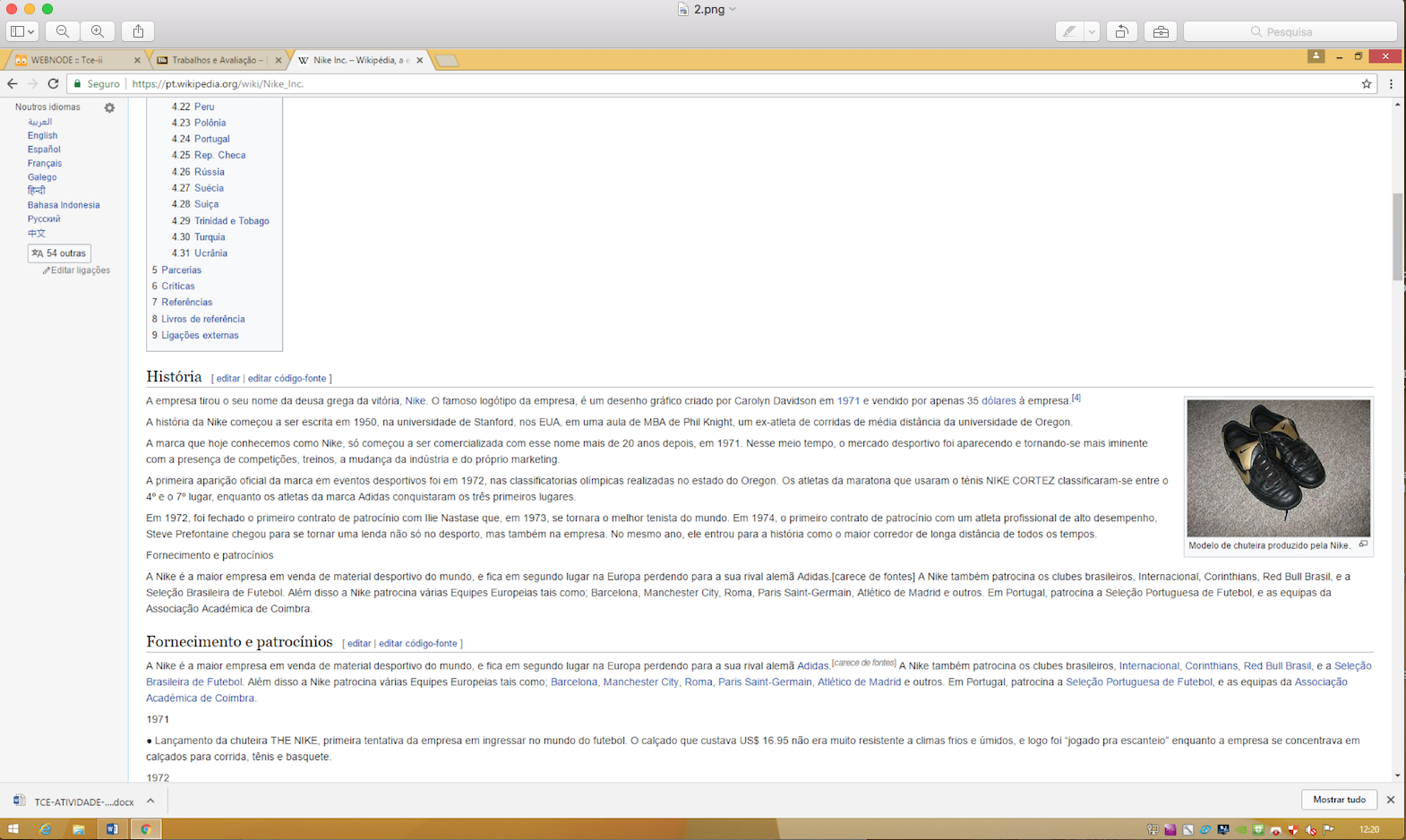The image size is (1406, 840).
Task: View the Seguro site security padlock
Action: pyautogui.click(x=78, y=83)
